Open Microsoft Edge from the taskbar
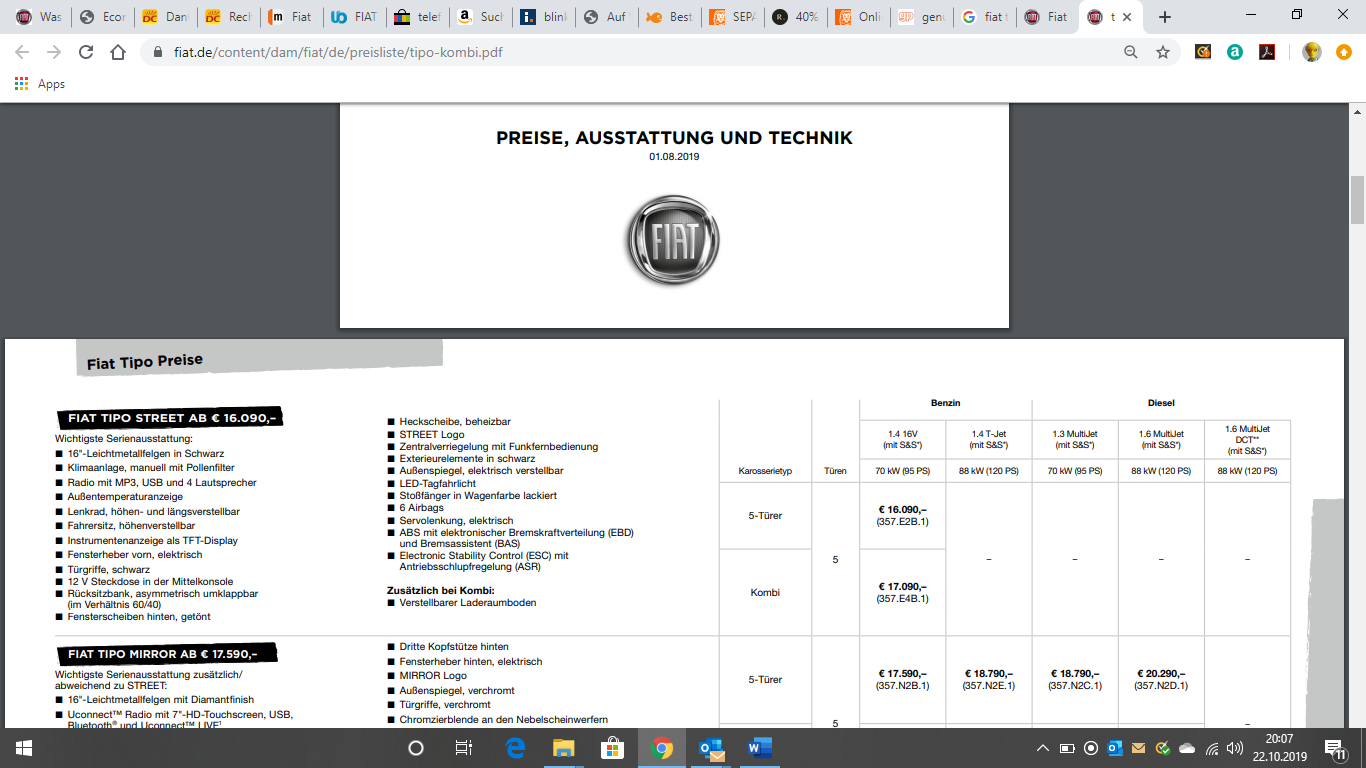 (515, 748)
